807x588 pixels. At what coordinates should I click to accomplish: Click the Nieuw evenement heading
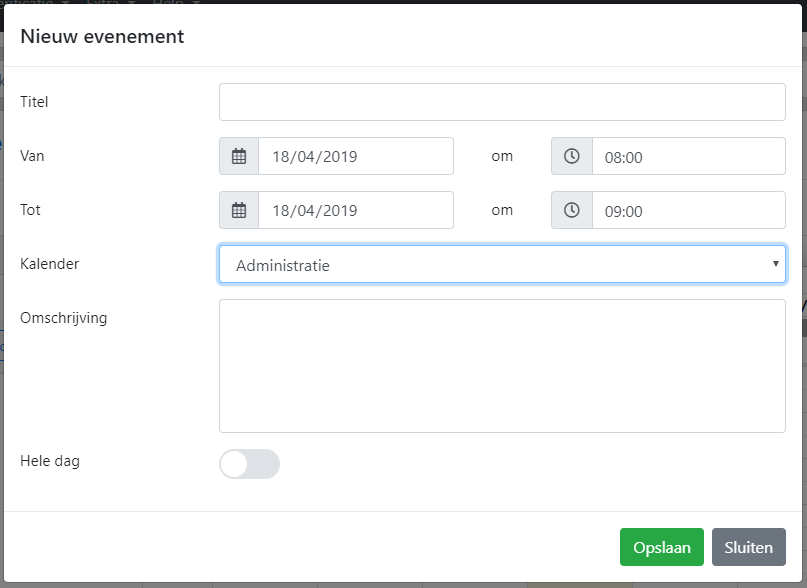point(102,37)
